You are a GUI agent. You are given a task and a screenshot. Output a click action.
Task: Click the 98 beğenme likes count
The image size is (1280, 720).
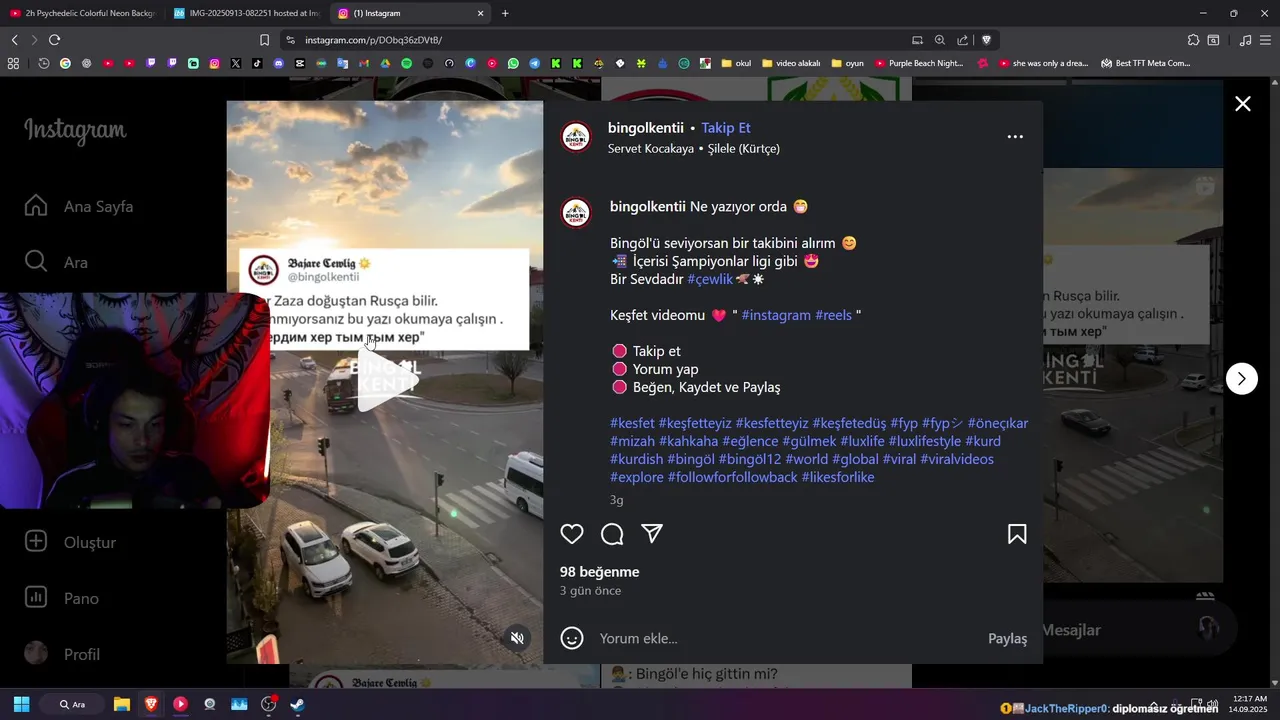coord(599,572)
